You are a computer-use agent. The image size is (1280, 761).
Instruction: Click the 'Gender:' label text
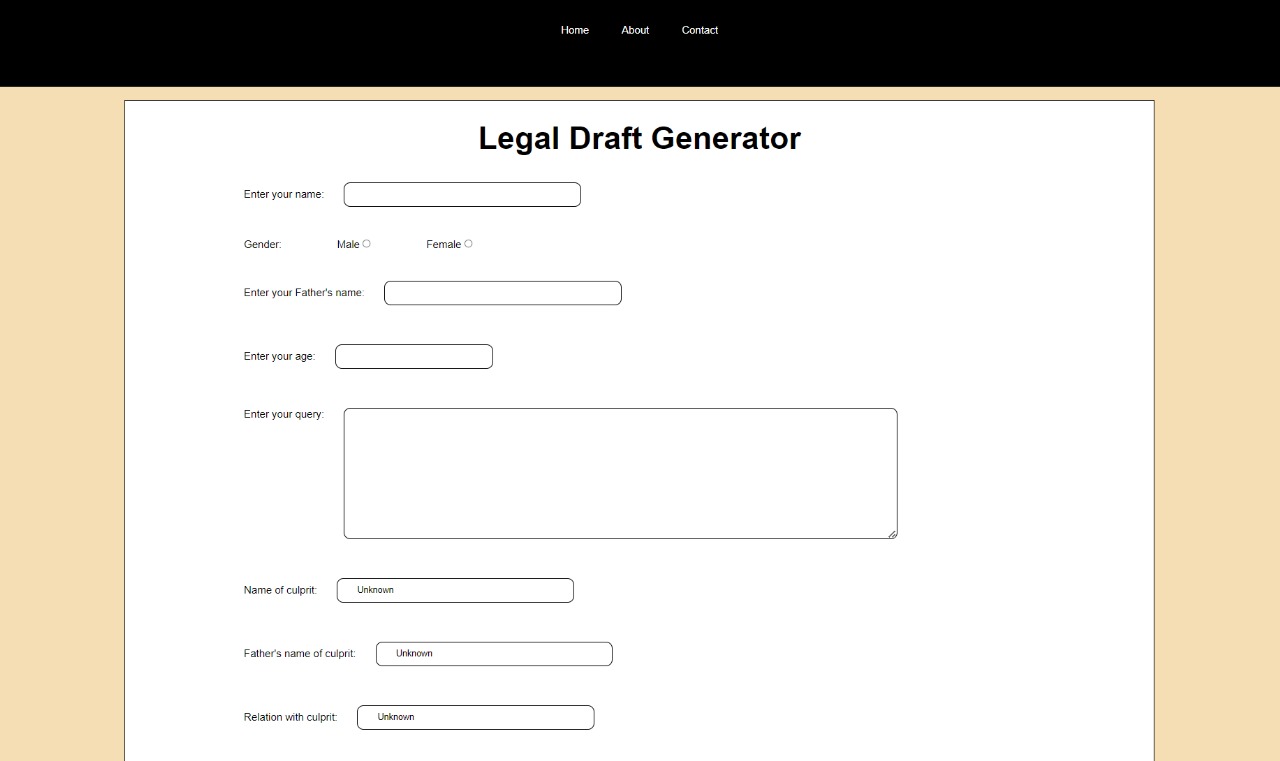pos(263,245)
